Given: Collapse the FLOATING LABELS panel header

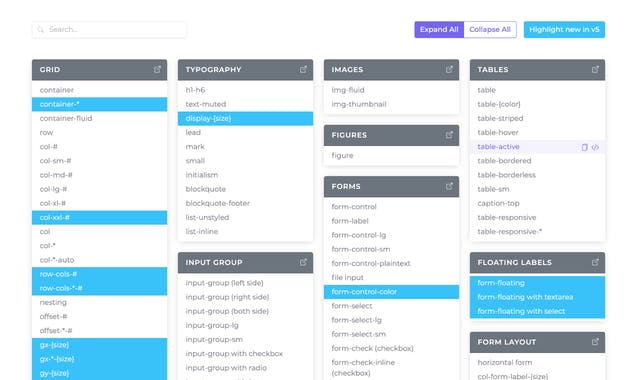Looking at the screenshot, I should tap(537, 263).
